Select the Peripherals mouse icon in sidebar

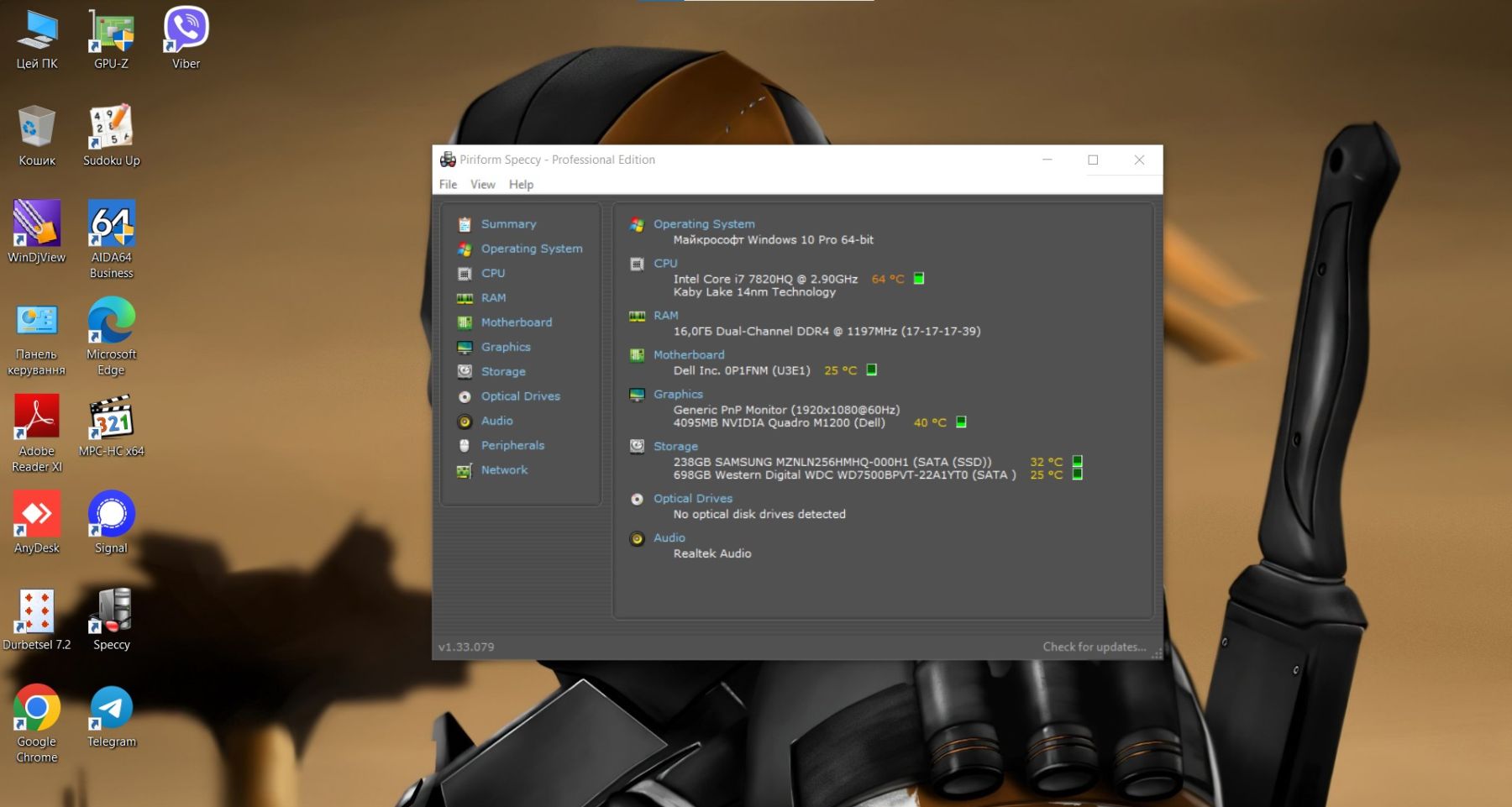[x=465, y=445]
